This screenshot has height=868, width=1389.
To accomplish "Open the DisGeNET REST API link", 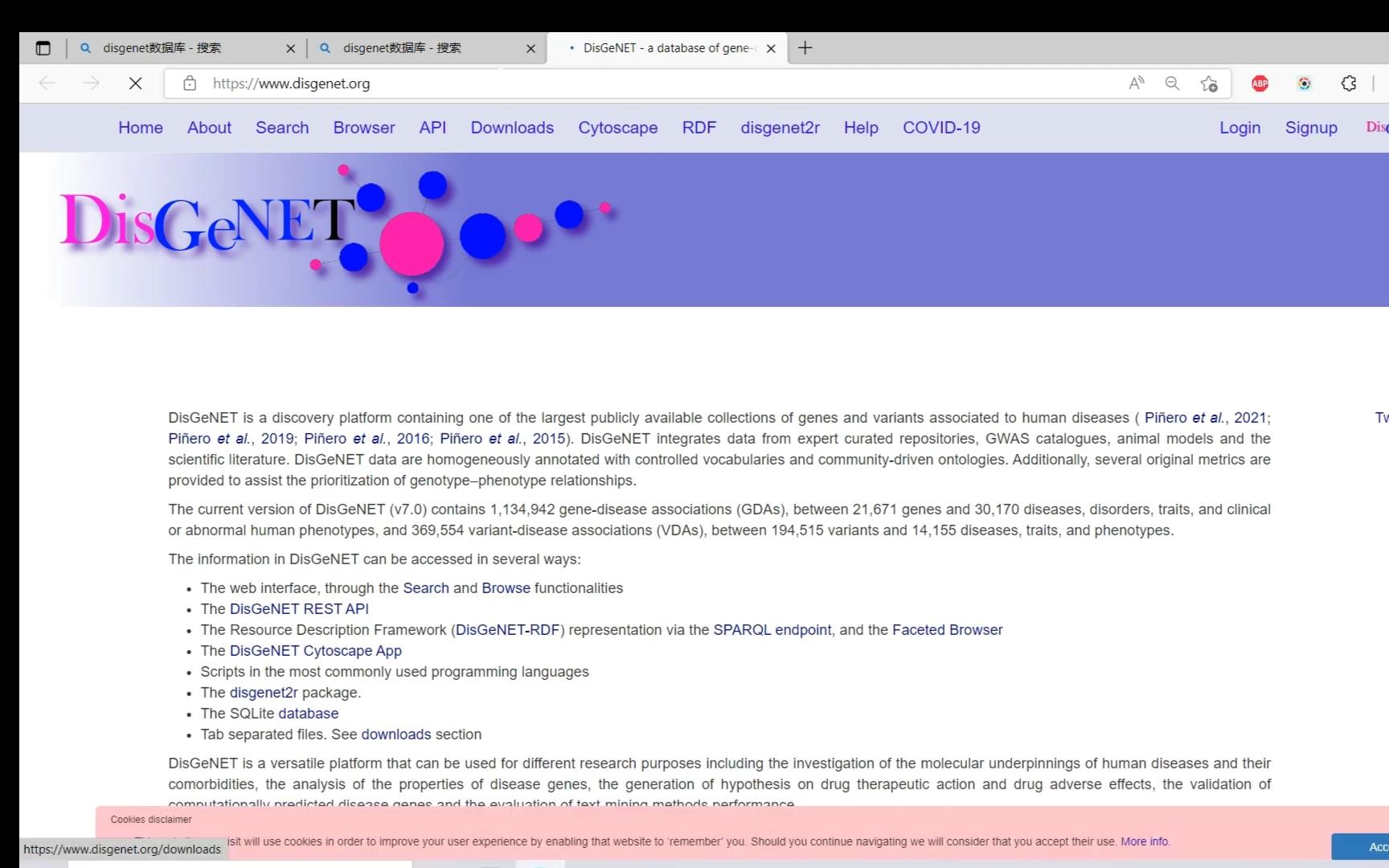I will (x=299, y=609).
